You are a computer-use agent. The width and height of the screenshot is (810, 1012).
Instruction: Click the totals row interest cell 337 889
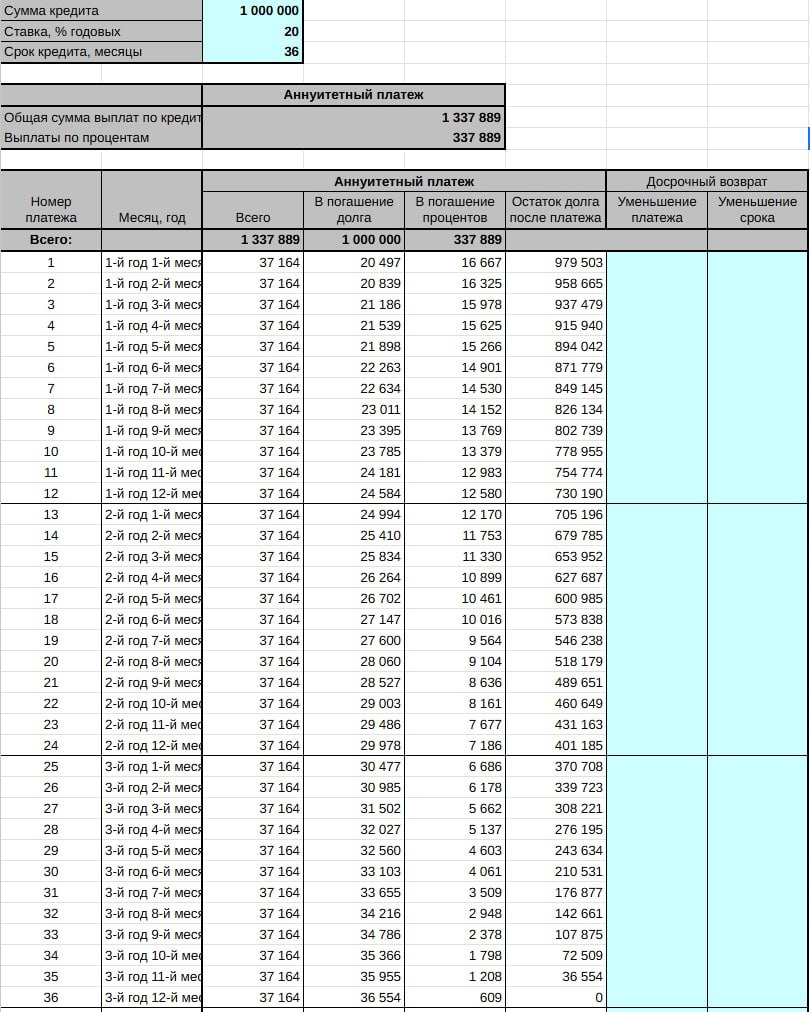pos(454,239)
